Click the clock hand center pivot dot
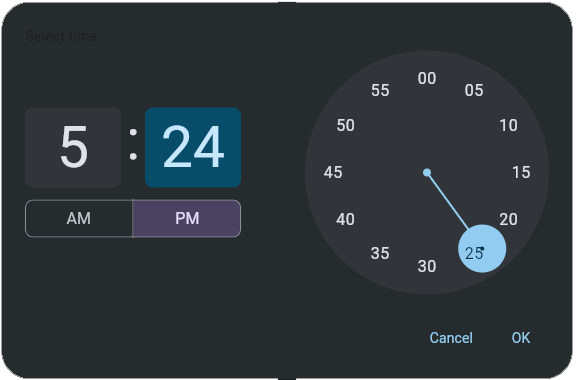Viewport: 576px width, 380px height. tap(427, 172)
